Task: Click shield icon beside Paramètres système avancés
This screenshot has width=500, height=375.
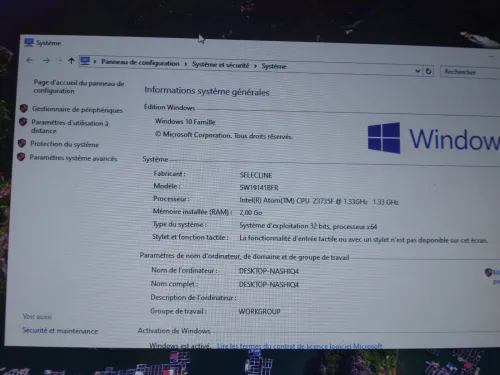Action: click(21, 157)
